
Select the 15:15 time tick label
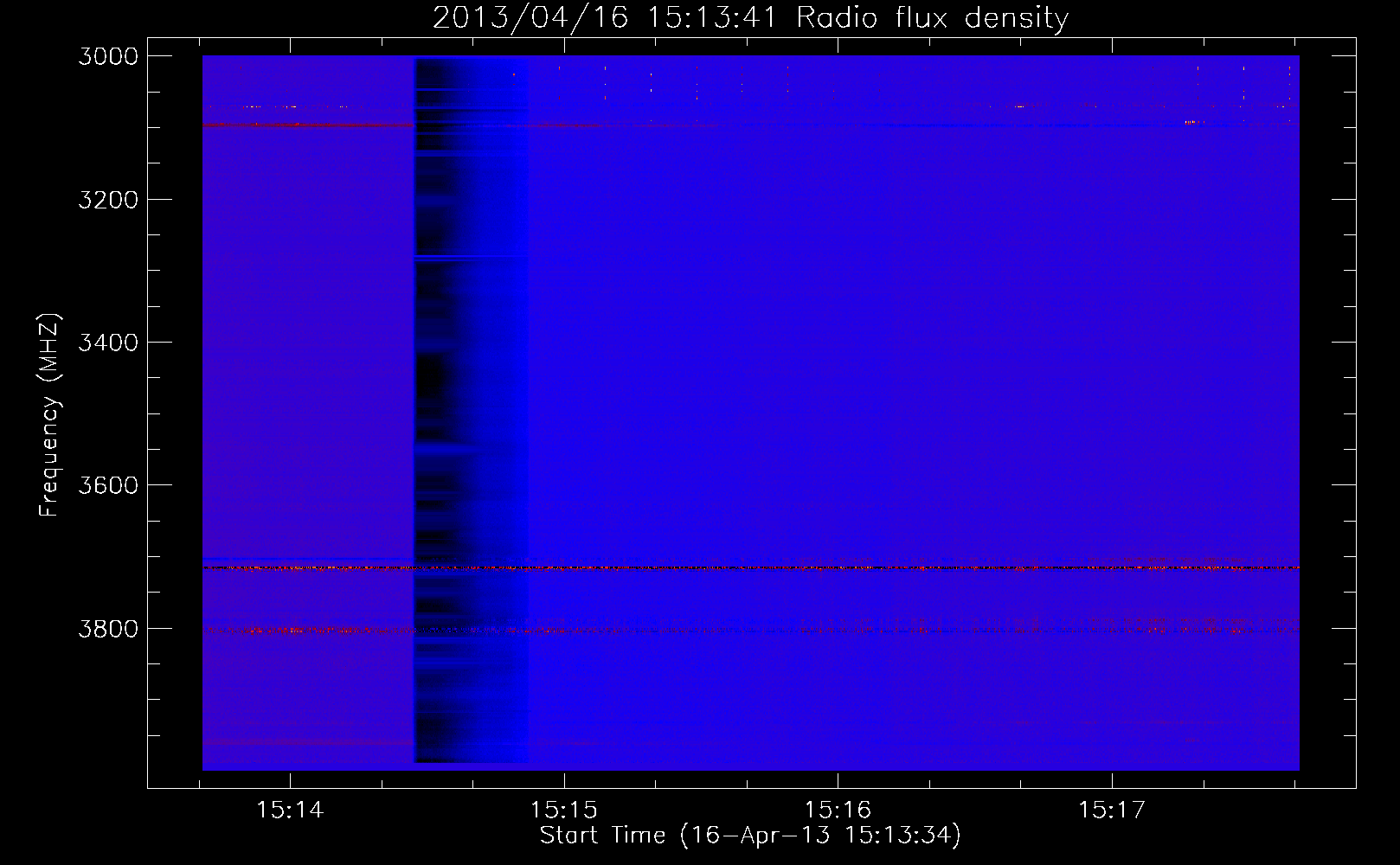coord(564,810)
